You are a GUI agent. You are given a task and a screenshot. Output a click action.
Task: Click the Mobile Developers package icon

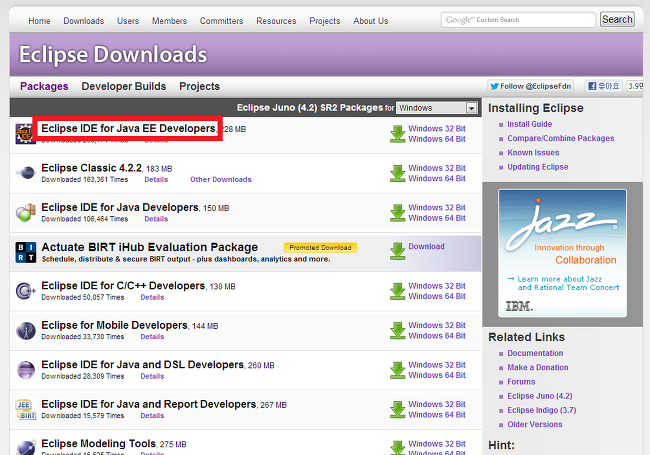pyautogui.click(x=26, y=331)
